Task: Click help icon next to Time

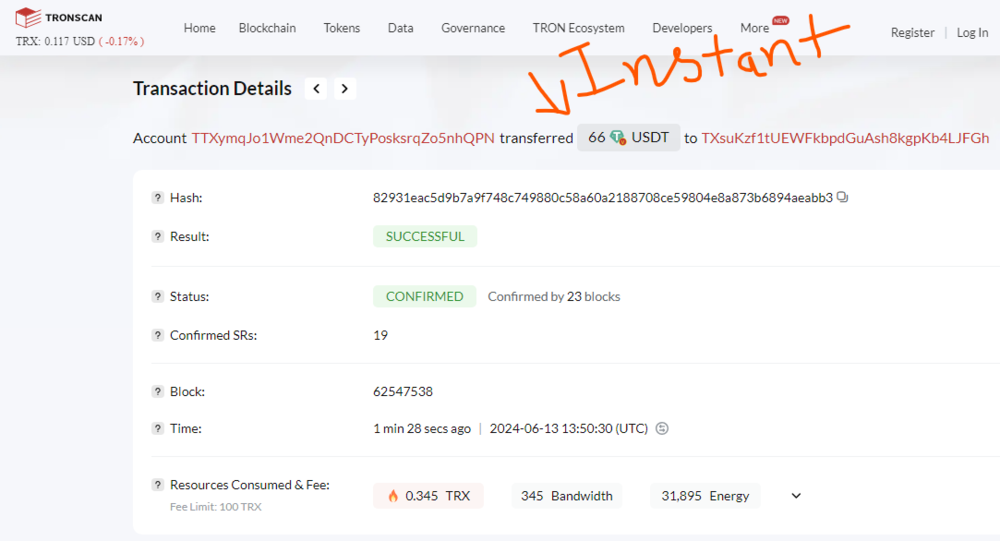Action: pyautogui.click(x=158, y=429)
